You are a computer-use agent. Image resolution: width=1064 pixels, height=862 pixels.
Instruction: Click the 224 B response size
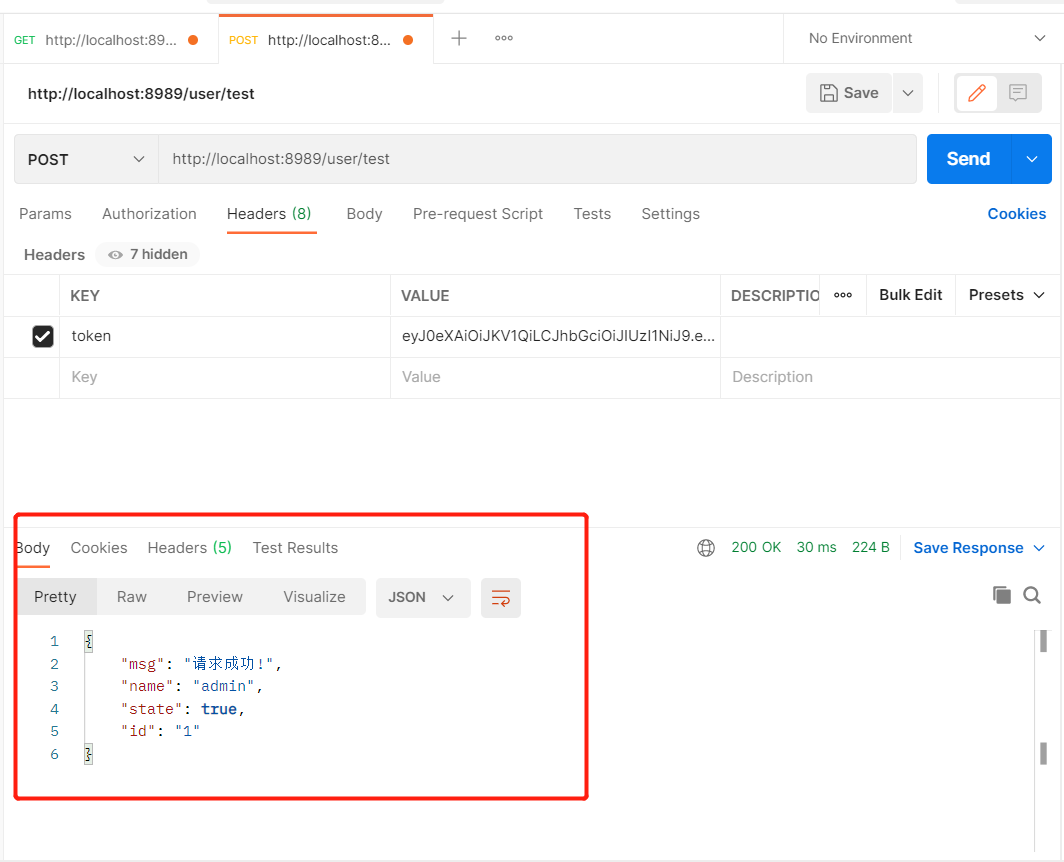click(871, 547)
